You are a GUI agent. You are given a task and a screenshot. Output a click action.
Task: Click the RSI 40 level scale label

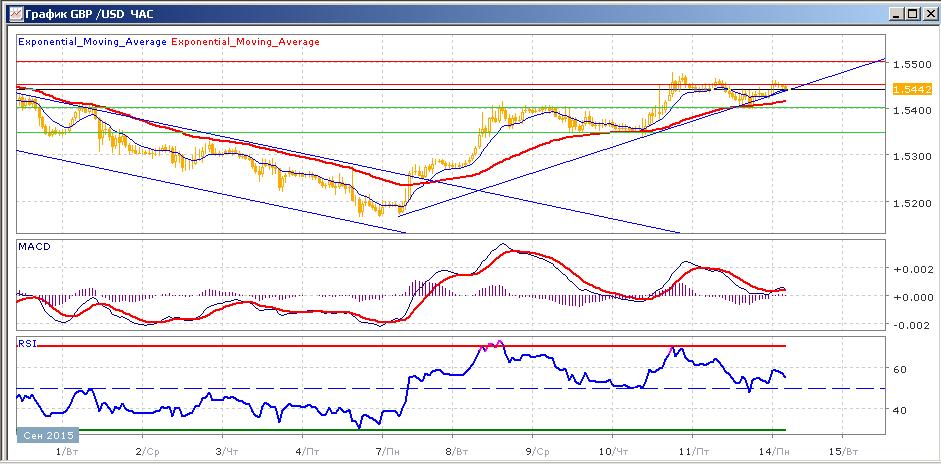[x=899, y=410]
